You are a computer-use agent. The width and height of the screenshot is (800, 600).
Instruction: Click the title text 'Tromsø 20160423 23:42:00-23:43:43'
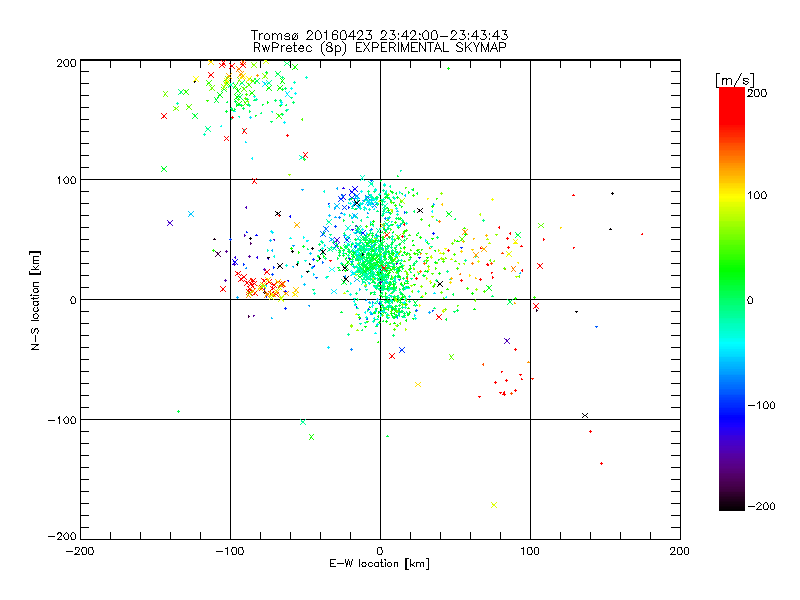[x=379, y=35]
